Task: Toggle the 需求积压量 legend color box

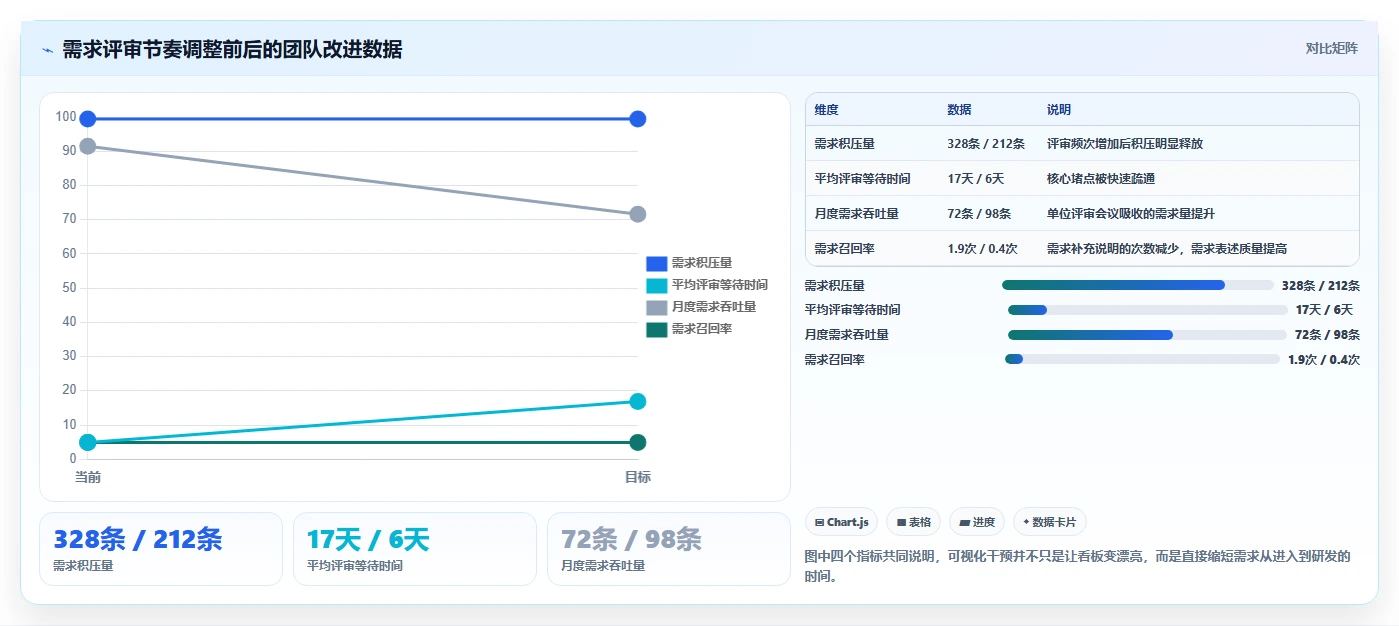Action: click(x=656, y=264)
